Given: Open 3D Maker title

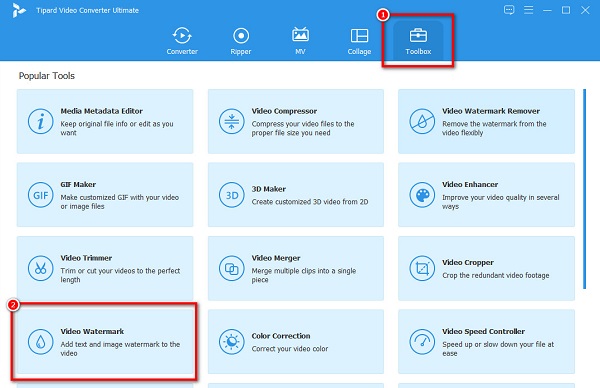Looking at the screenshot, I should (x=269, y=189).
